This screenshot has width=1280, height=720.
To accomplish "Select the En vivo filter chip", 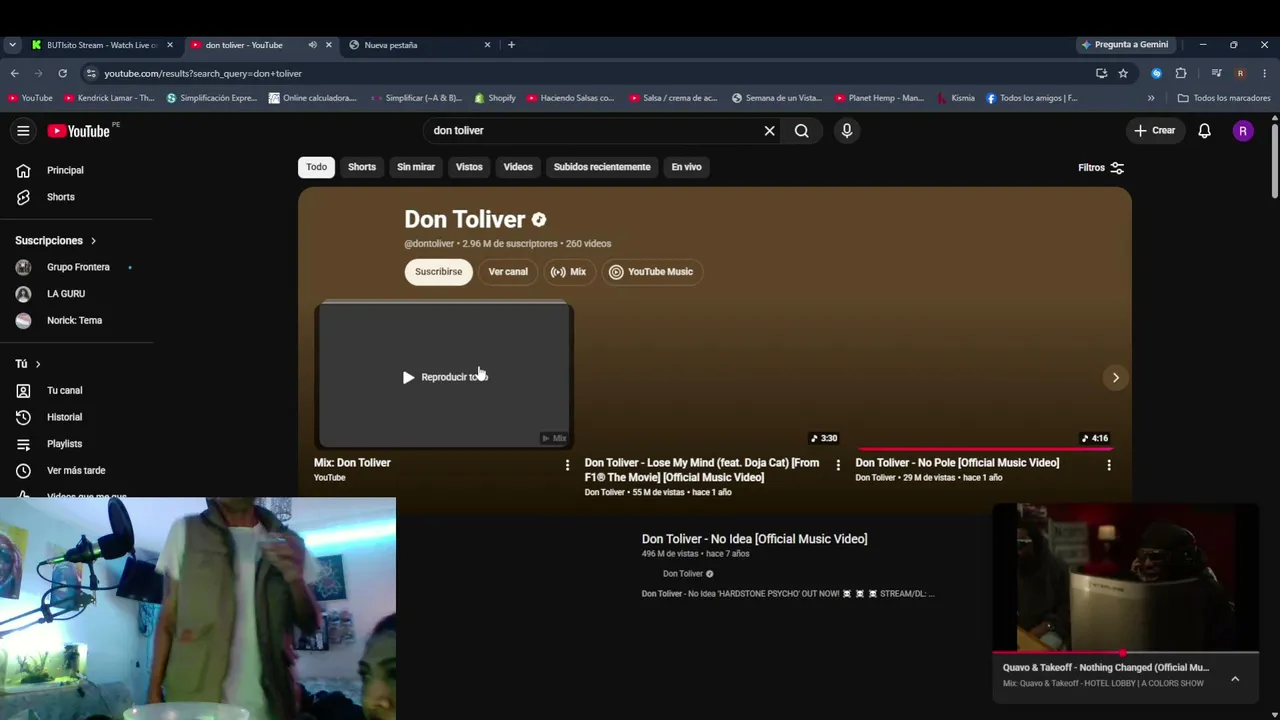I will [x=686, y=167].
